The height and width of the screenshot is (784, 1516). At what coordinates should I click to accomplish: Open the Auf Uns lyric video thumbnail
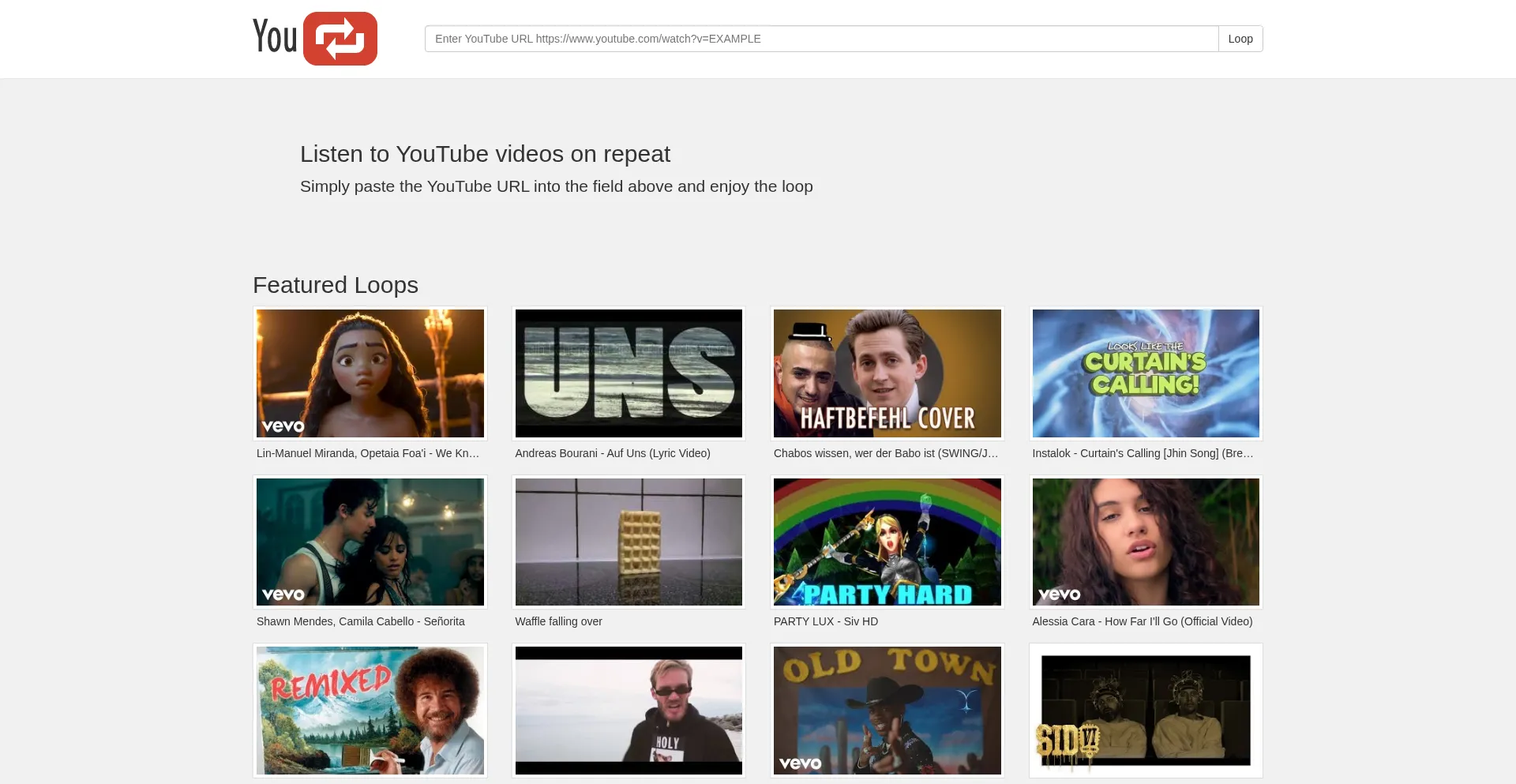tap(629, 373)
